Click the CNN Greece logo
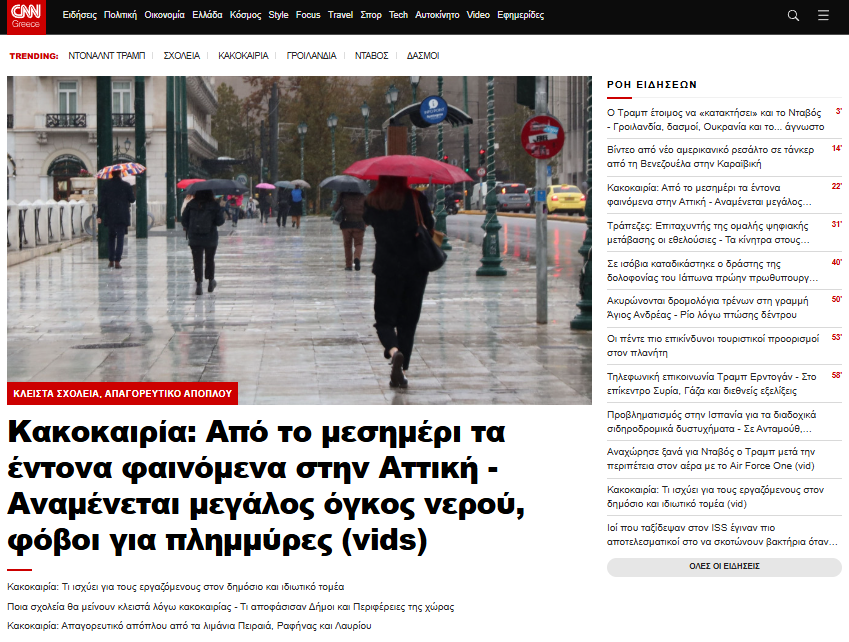The width and height of the screenshot is (849, 642). pyautogui.click(x=26, y=15)
